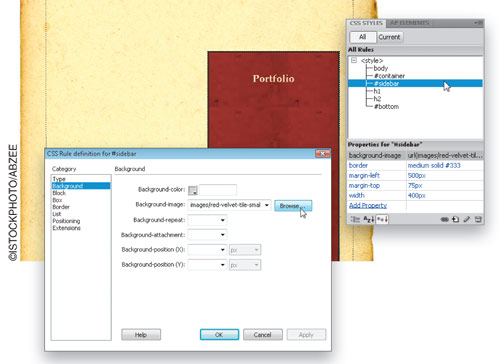Attach style sheet link icon
This screenshot has width=500, height=364.
(x=445, y=219)
